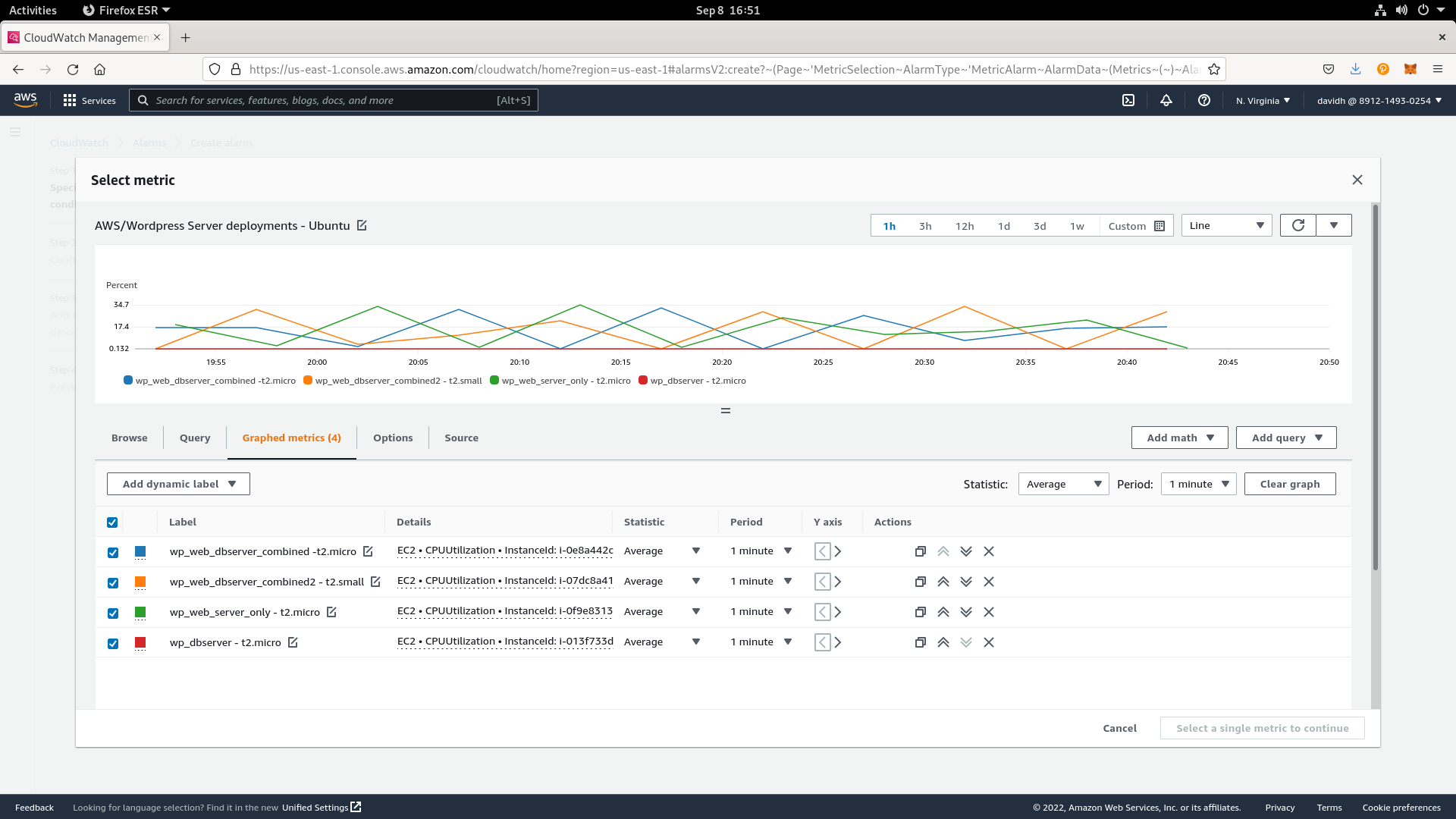Move wp_web_dbserver_combined2 metric down
This screenshot has height=819, width=1456.
pos(965,582)
